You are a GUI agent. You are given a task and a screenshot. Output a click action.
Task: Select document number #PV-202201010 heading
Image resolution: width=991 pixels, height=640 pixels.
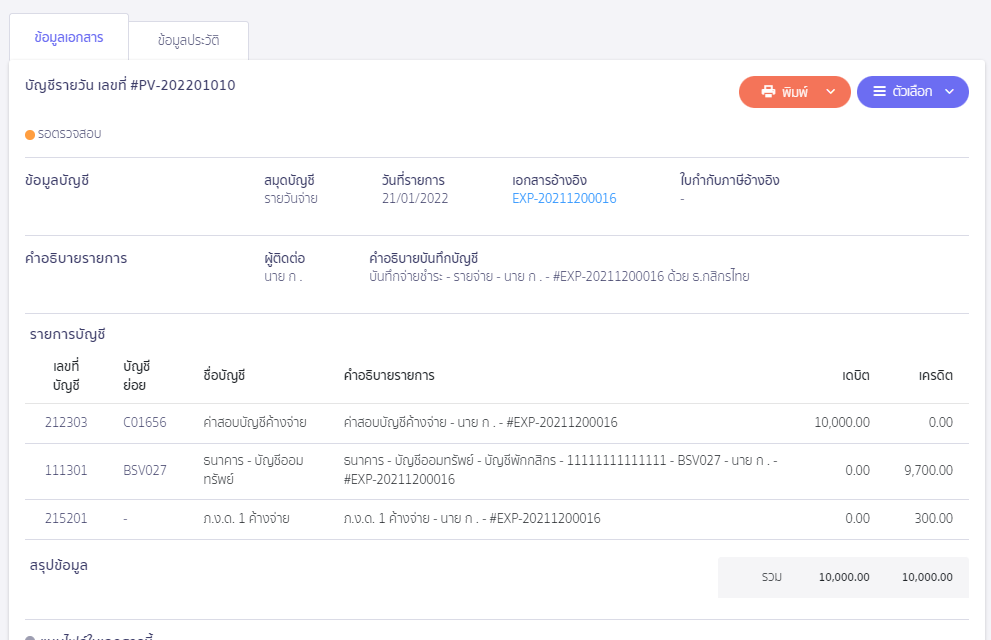tap(183, 85)
